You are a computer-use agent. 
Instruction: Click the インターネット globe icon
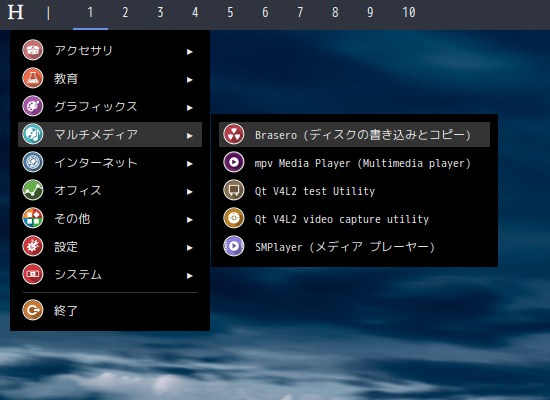[33, 162]
